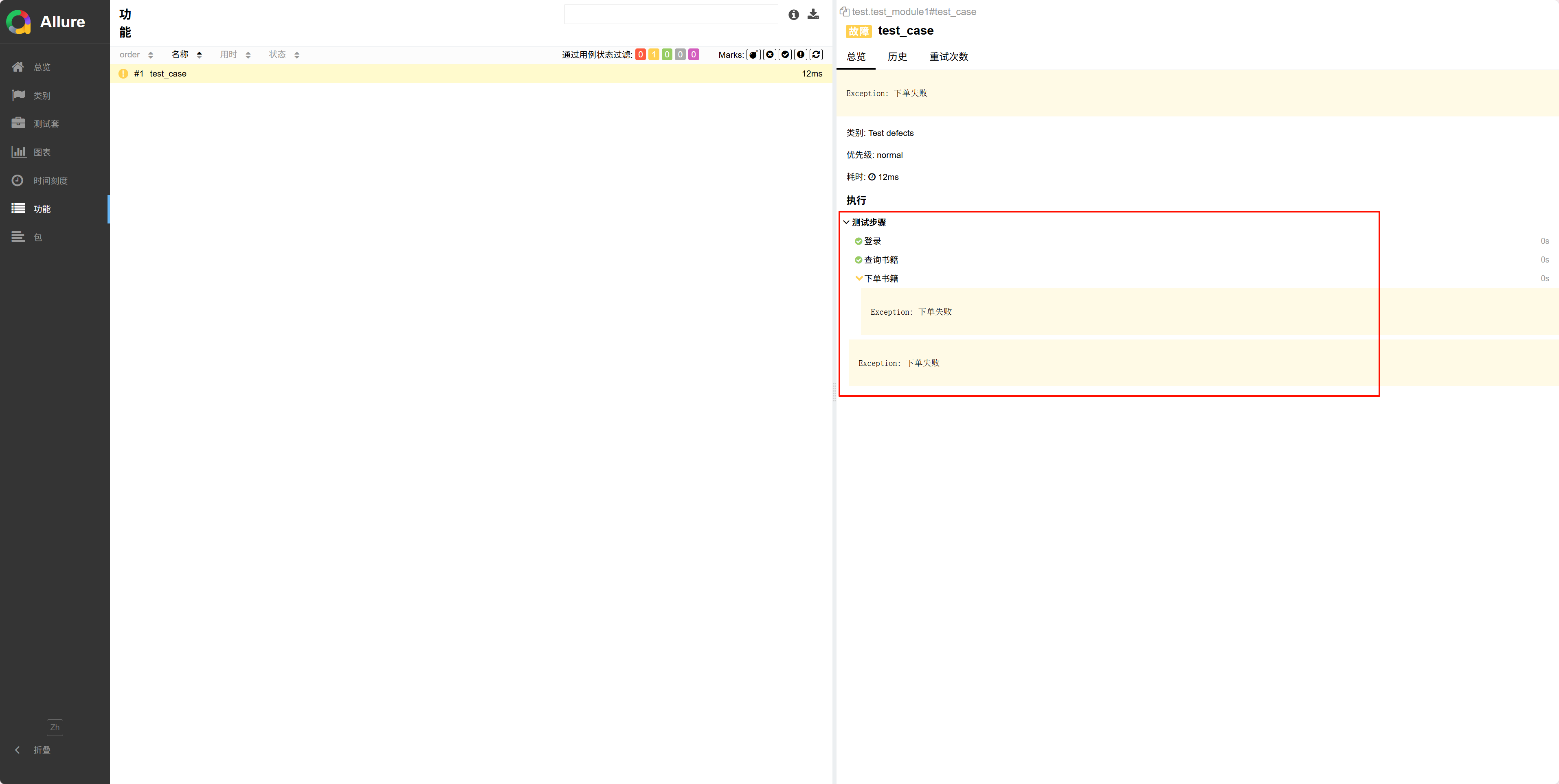
Task: Click the bottom Exception: 下单失败 message
Action: coord(1203,363)
